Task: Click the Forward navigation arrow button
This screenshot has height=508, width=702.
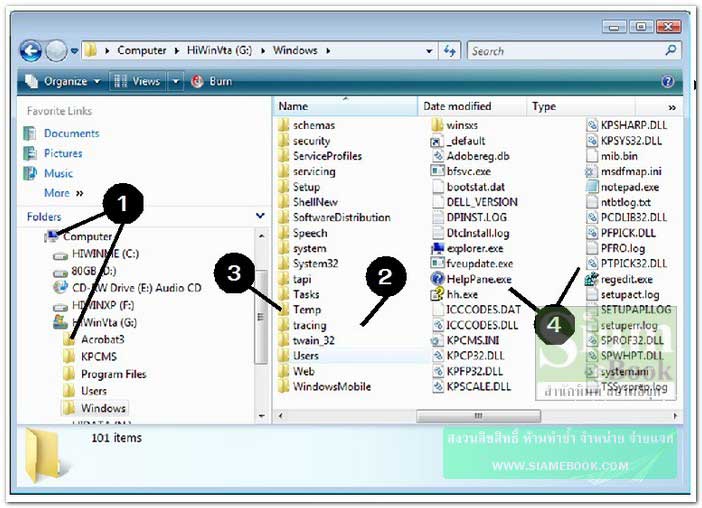Action: pyautogui.click(x=56, y=51)
